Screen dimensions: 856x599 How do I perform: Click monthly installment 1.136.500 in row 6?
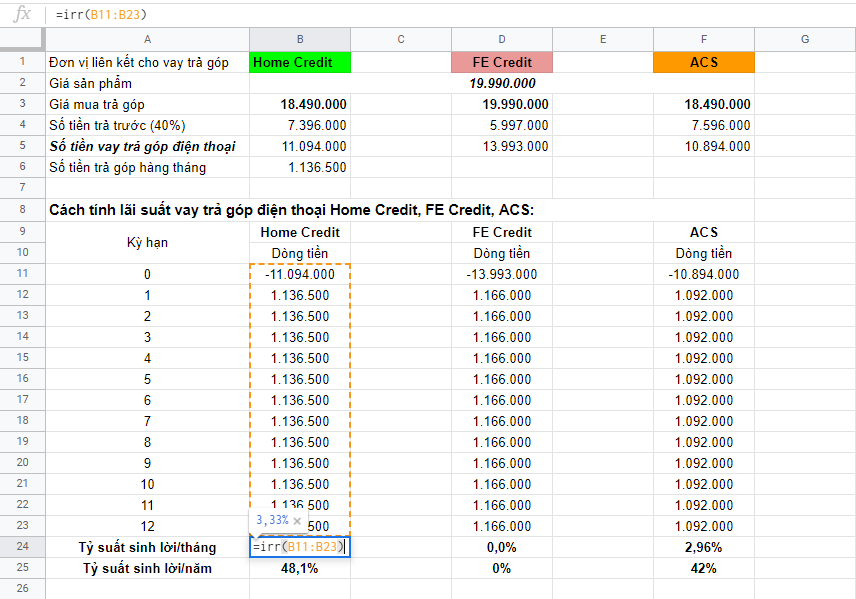click(x=300, y=167)
